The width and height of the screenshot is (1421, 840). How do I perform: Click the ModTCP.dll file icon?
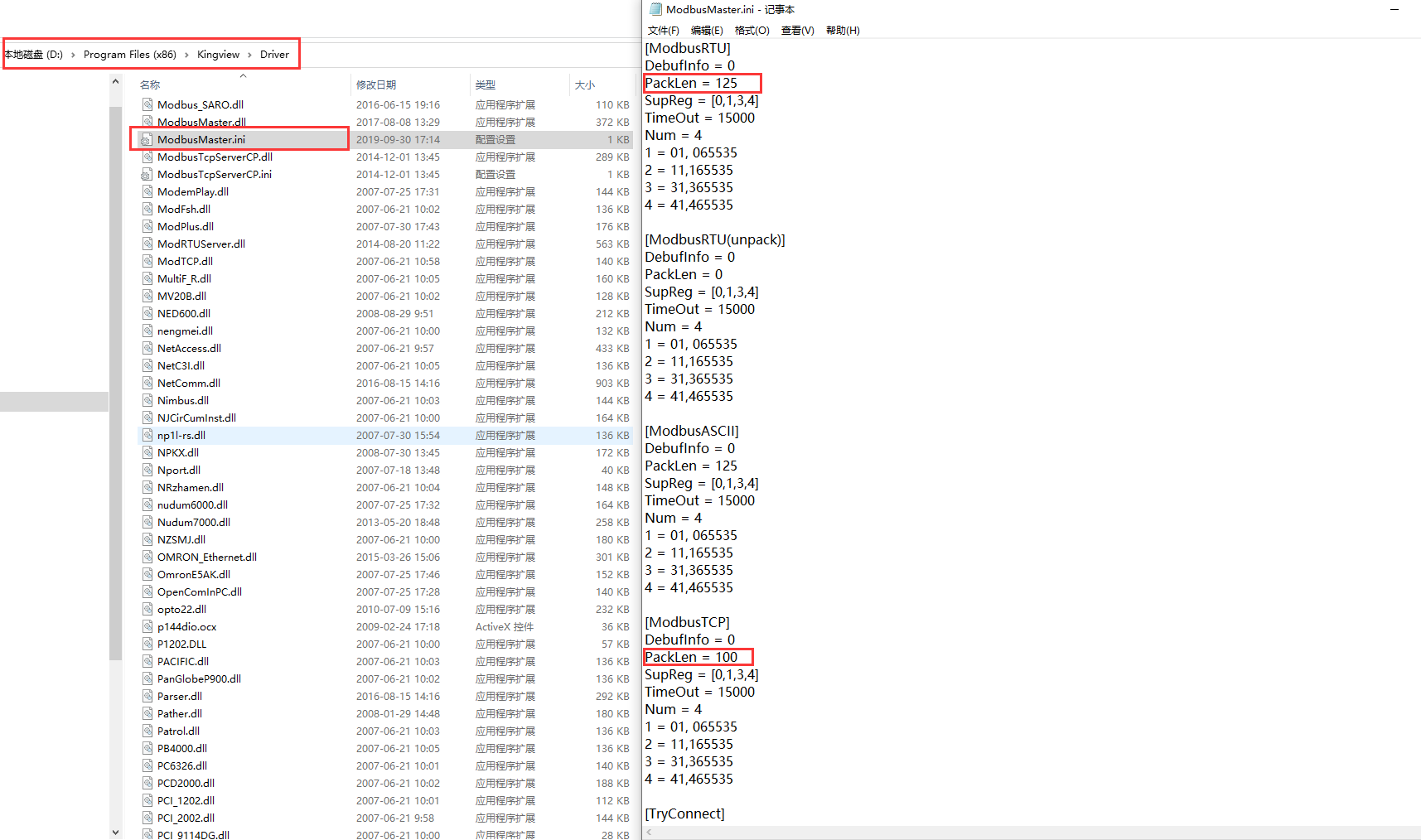coord(147,261)
